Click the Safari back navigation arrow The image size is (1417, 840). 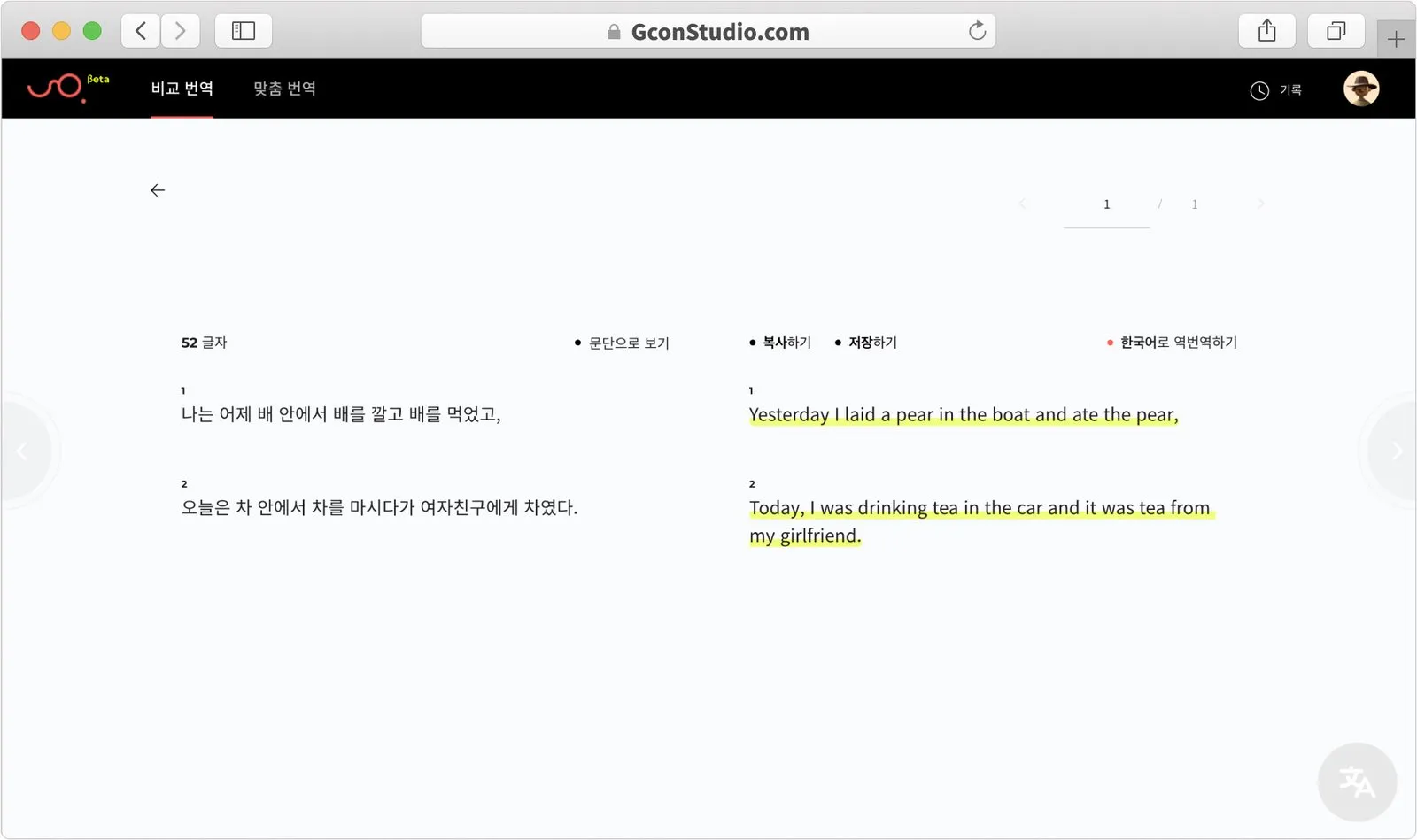(141, 31)
